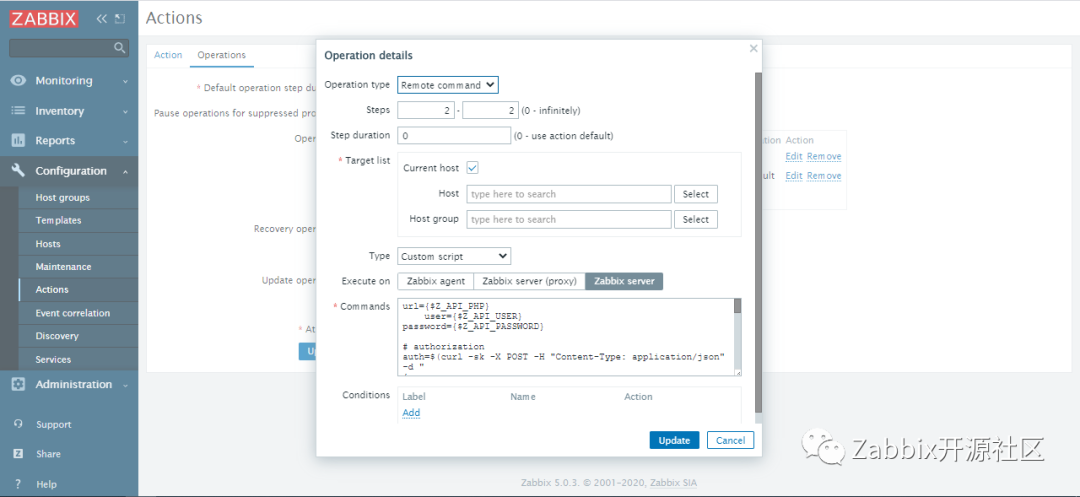Click the Support headset icon
Viewport: 1080px width, 497px height.
click(x=19, y=424)
